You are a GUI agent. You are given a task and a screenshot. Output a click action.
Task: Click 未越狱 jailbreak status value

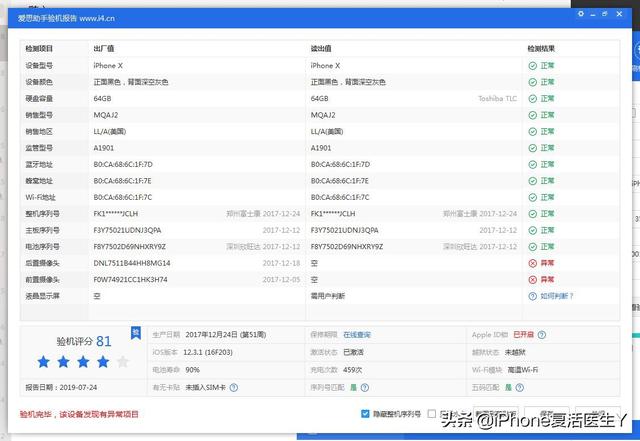point(515,352)
